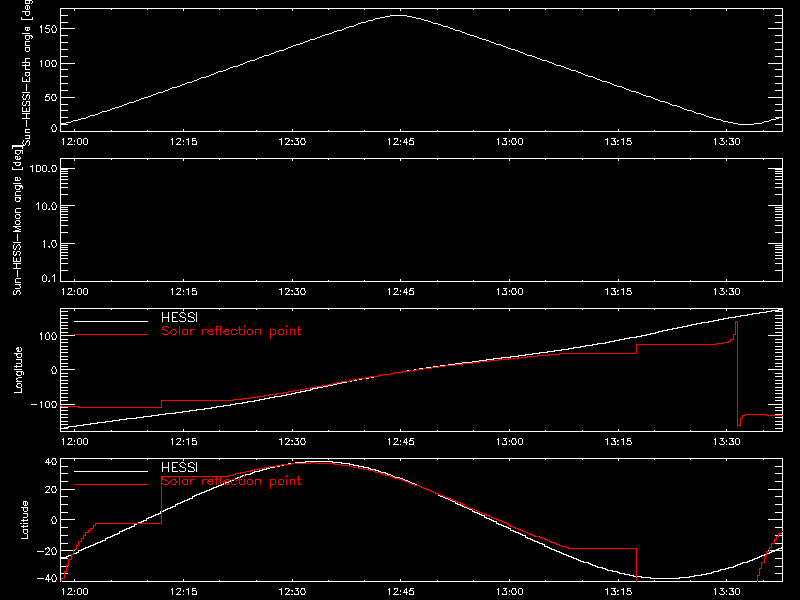
Task: Click the 50 tick of Earth angle plot
Action: [51, 97]
